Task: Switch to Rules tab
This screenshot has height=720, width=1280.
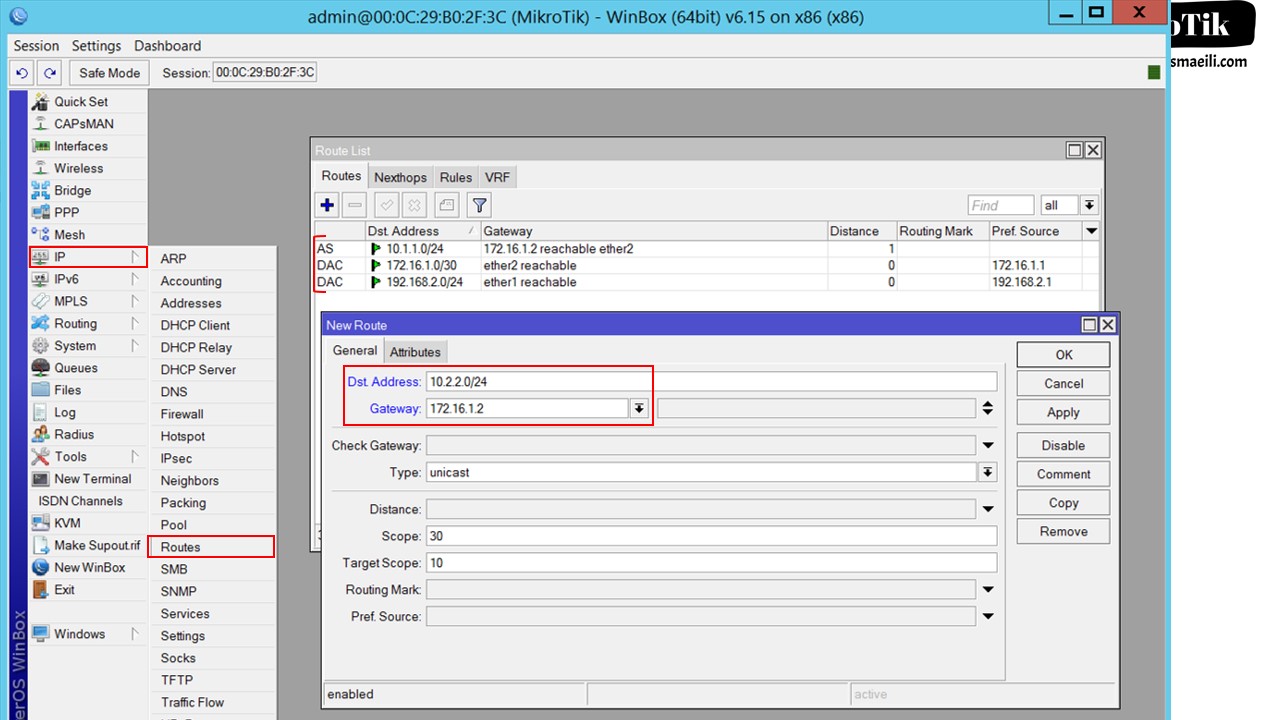Action: 456,177
